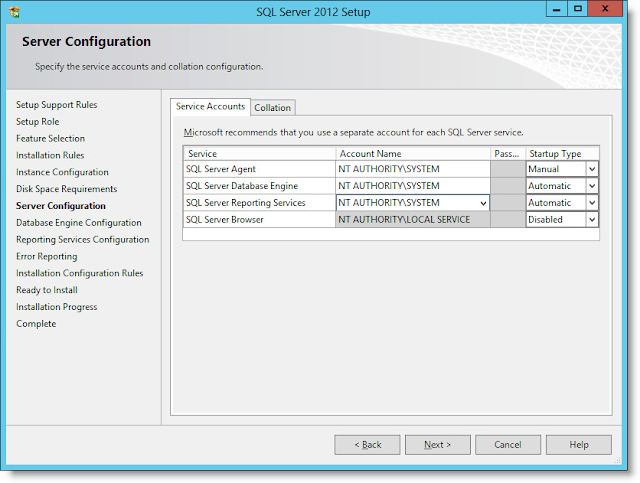The image size is (640, 483).
Task: Click Installation Rules step
Action: (50, 155)
